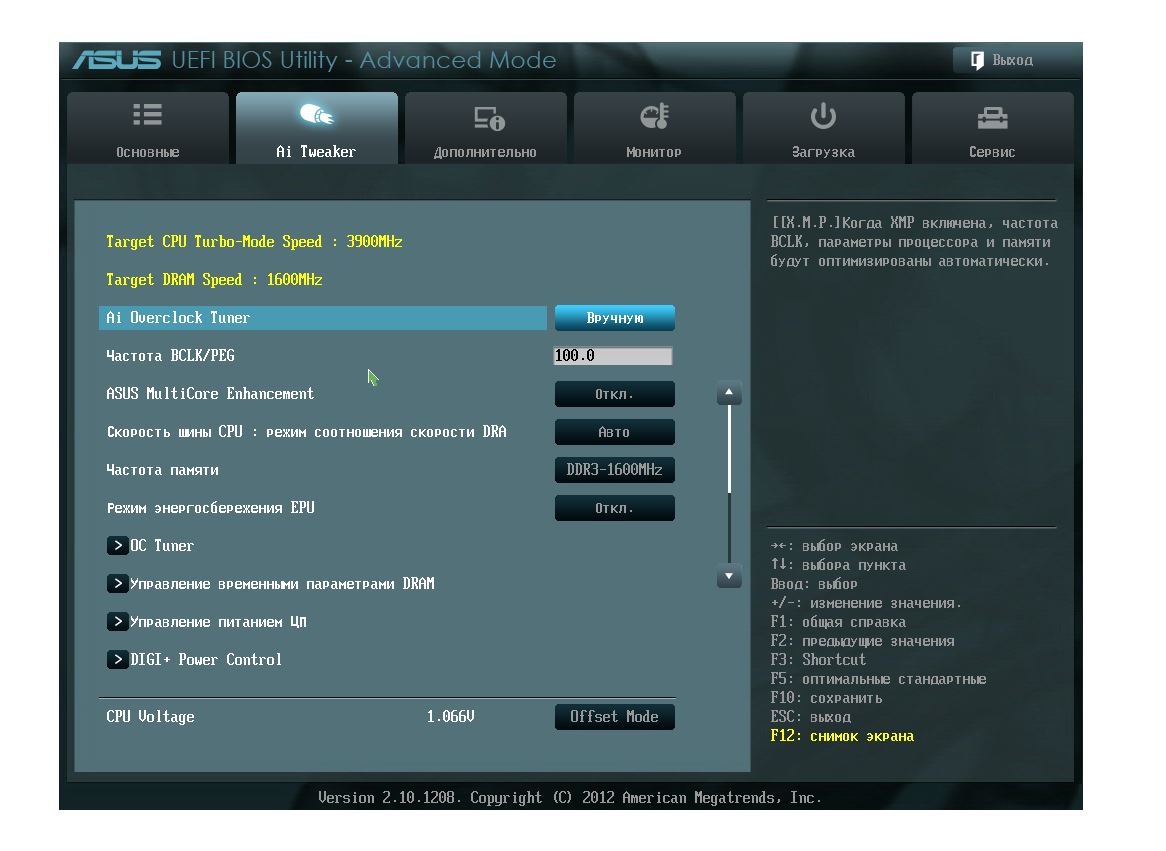Click the scroll up arrow
Screen dimensions: 1166x851
[729, 393]
